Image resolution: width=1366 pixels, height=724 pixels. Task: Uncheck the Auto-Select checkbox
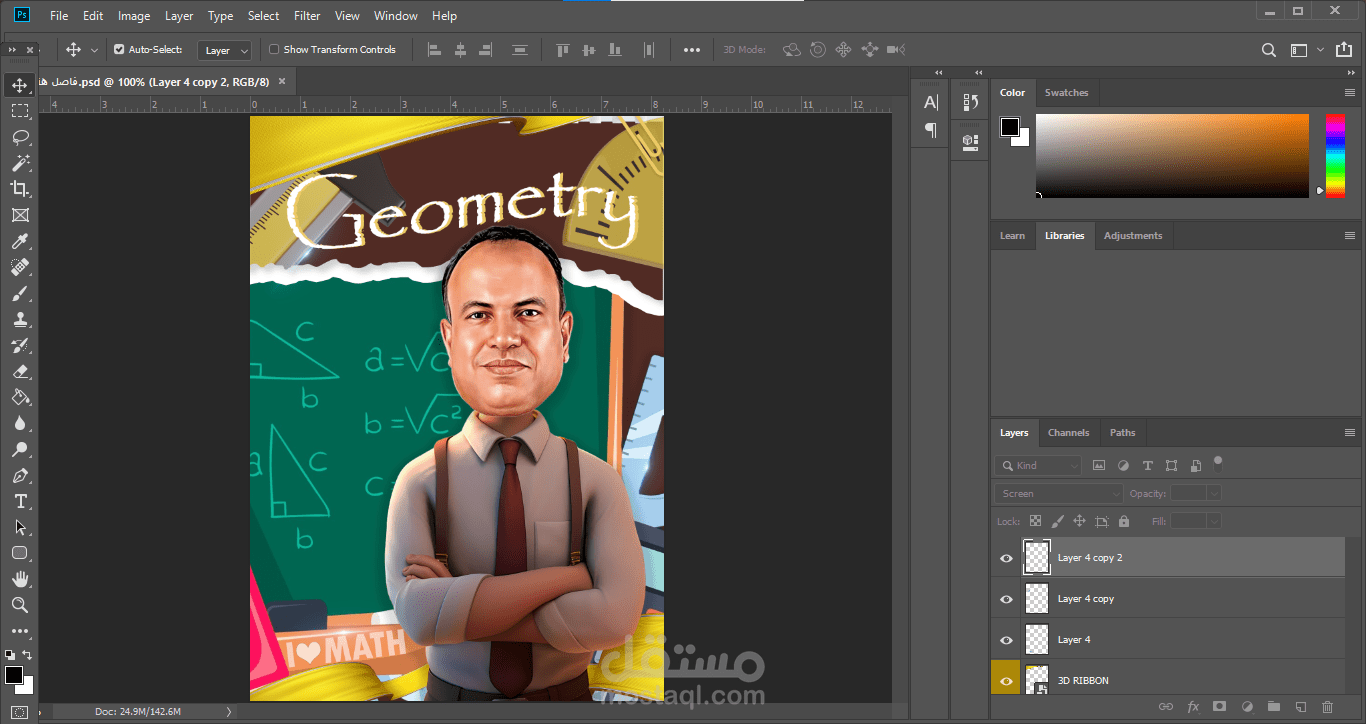119,49
